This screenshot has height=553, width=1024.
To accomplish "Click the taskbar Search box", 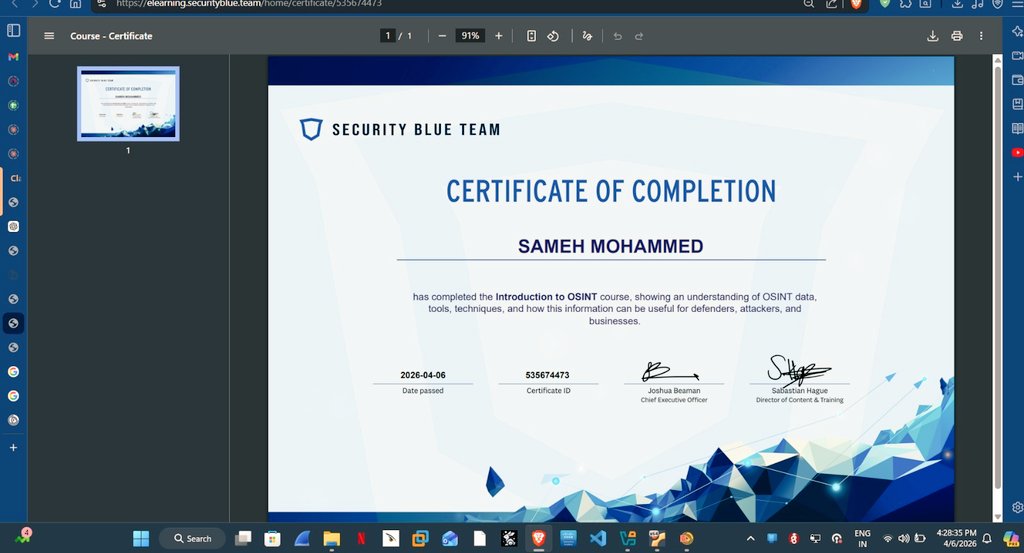I will click(x=193, y=539).
